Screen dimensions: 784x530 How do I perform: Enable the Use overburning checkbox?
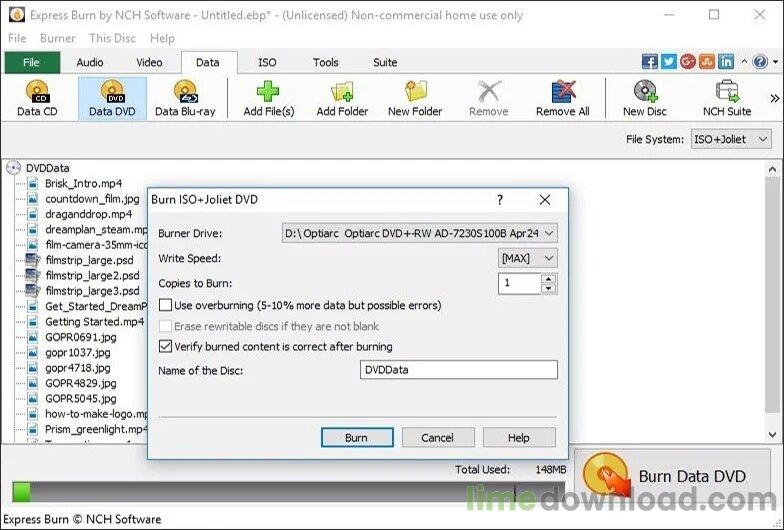pyautogui.click(x=166, y=305)
